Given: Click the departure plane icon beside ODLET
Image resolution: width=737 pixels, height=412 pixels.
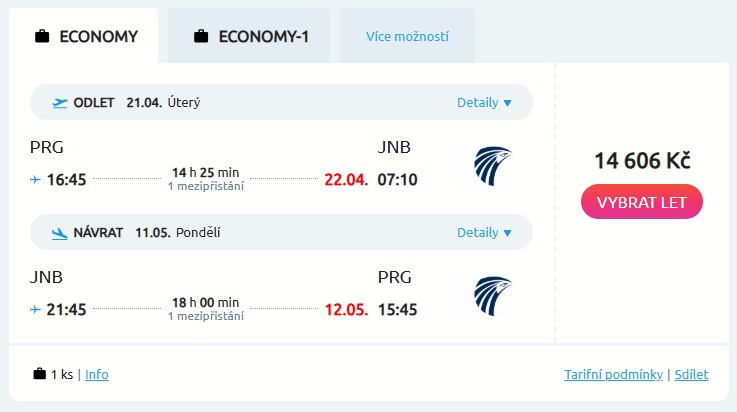Looking at the screenshot, I should pos(60,102).
